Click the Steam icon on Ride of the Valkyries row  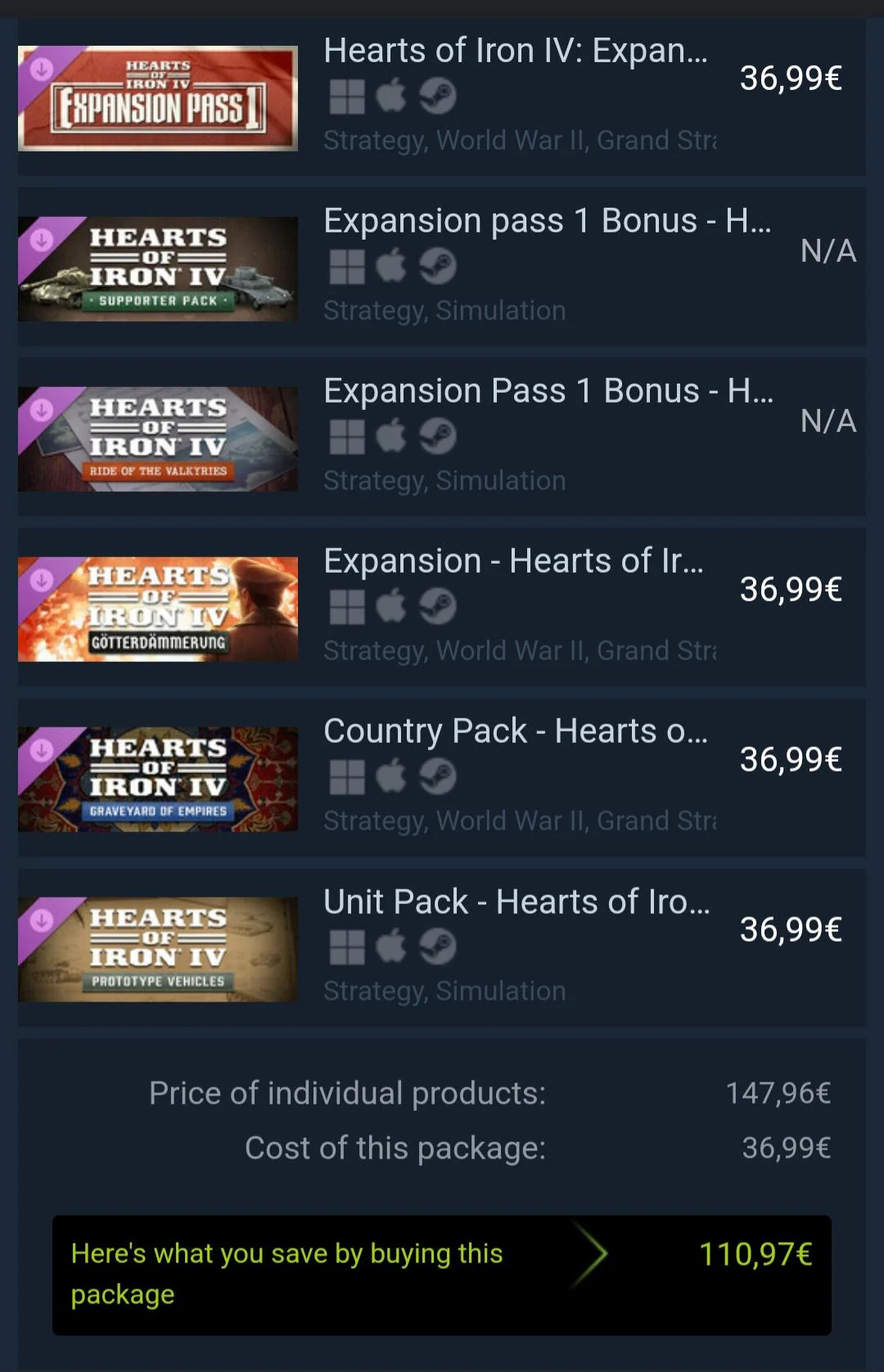coord(439,436)
